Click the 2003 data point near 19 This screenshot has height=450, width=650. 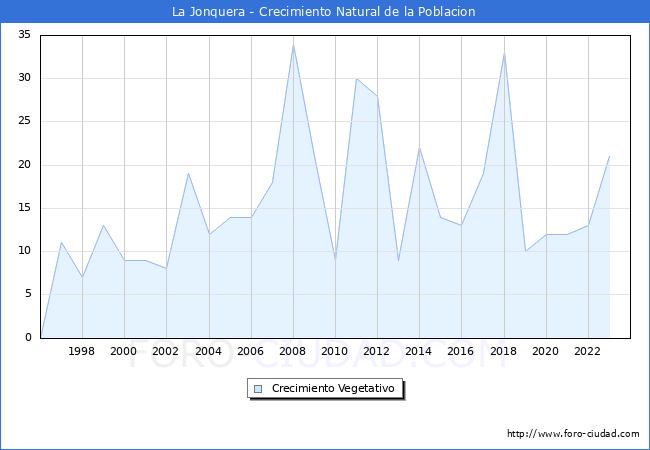click(x=188, y=173)
